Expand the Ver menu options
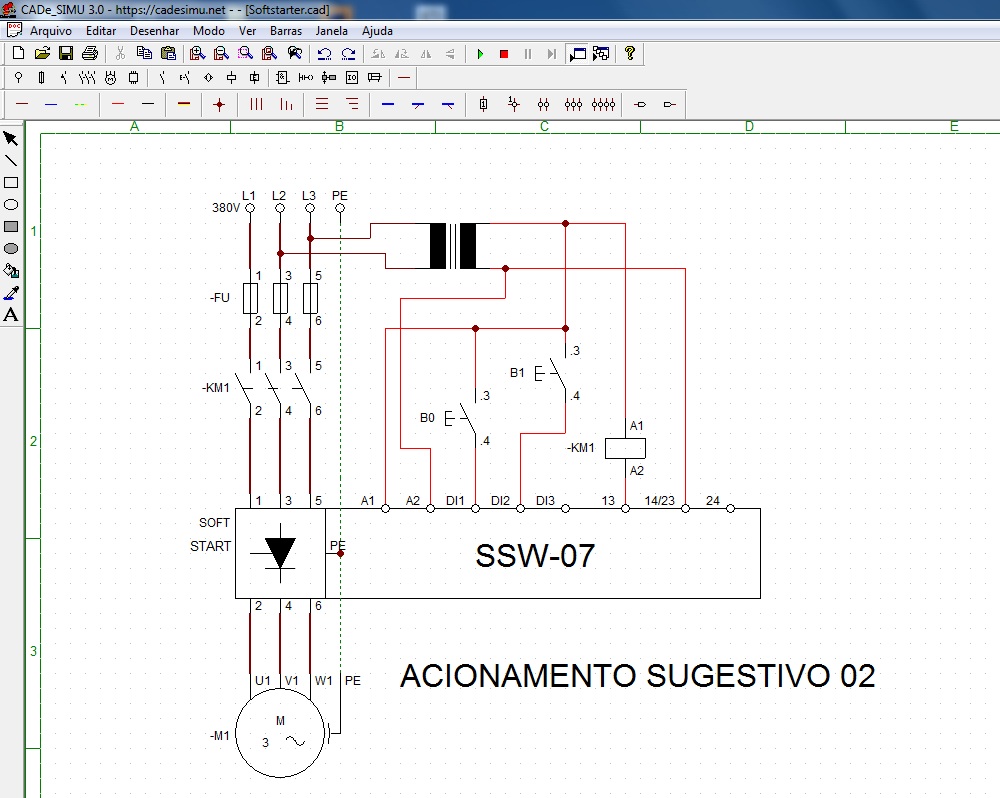Image resolution: width=1000 pixels, height=798 pixels. (247, 31)
